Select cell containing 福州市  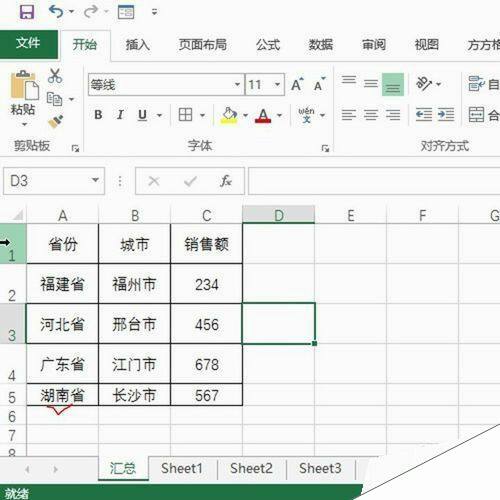(x=134, y=284)
